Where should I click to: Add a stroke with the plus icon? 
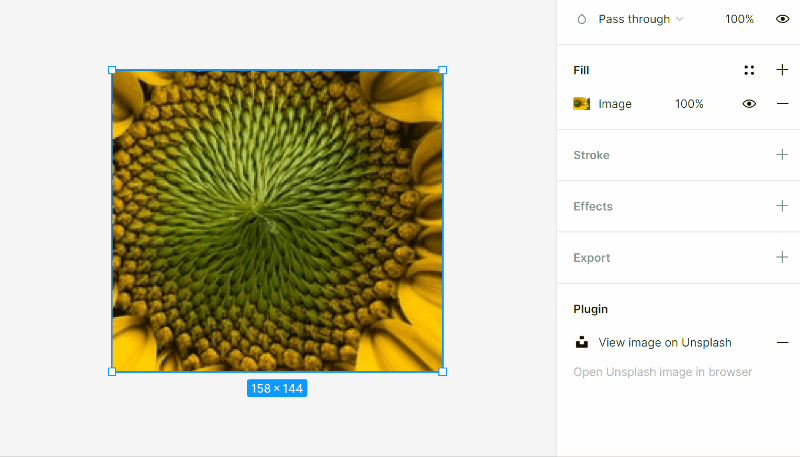782,155
